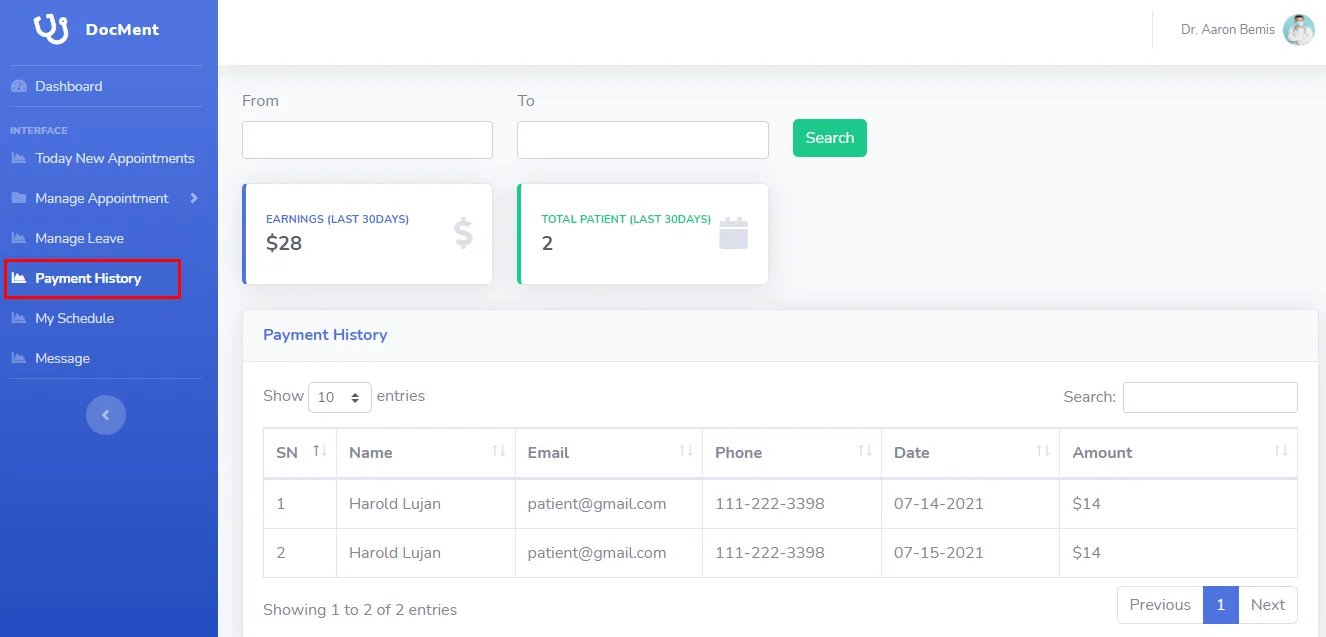Open the Show entries count dropdown

(340, 397)
